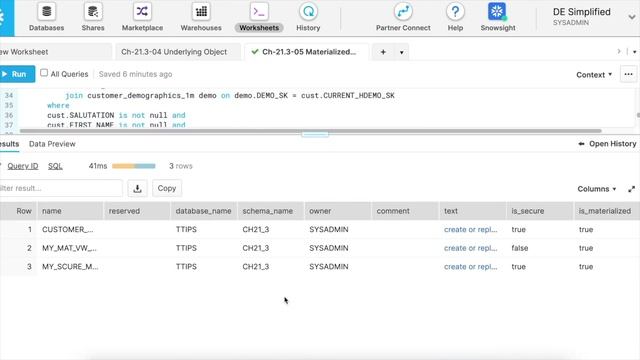Screen dimensions: 640x360
Task: Open the SQL link
Action: [x=55, y=166]
